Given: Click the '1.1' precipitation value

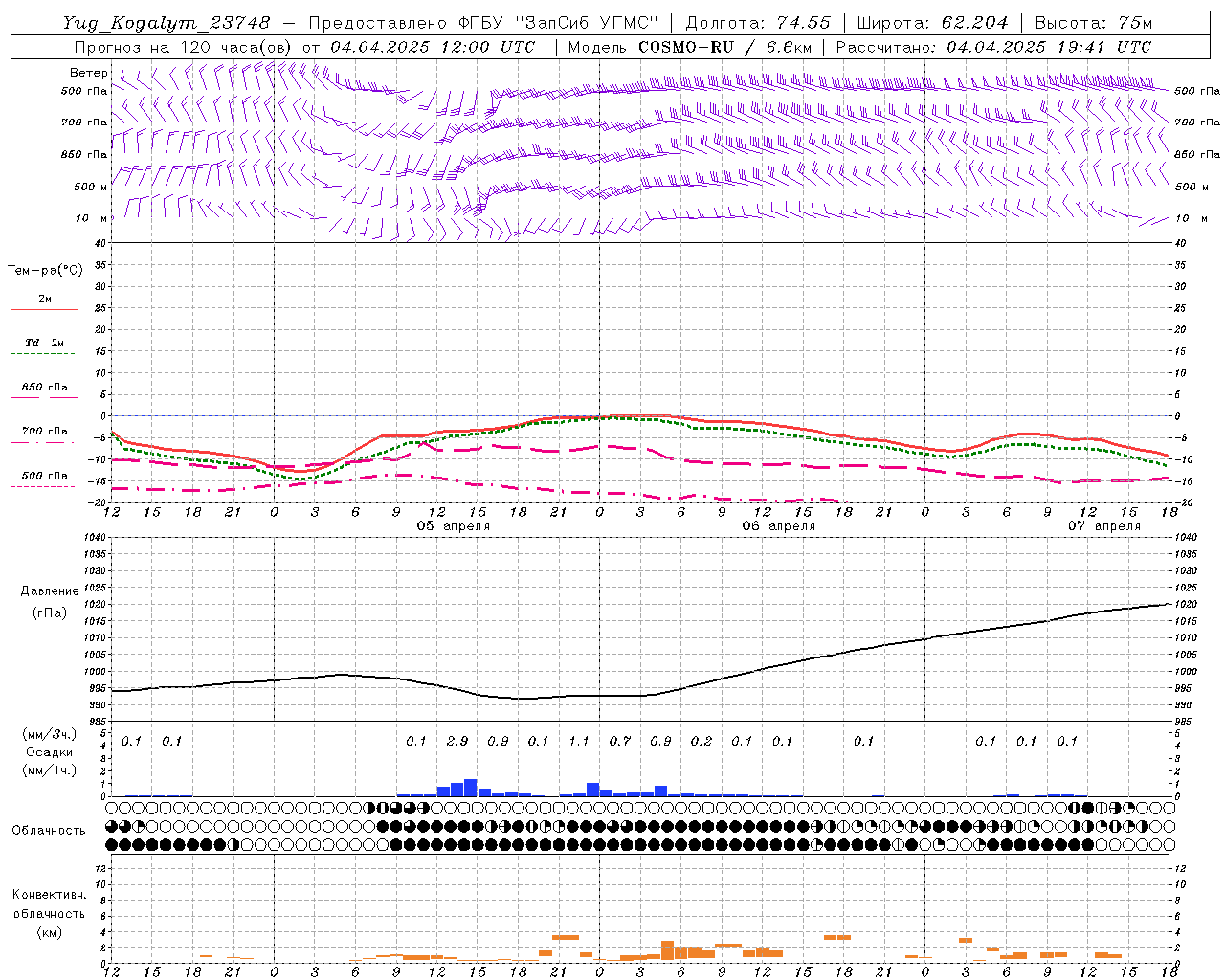Looking at the screenshot, I should (x=579, y=741).
